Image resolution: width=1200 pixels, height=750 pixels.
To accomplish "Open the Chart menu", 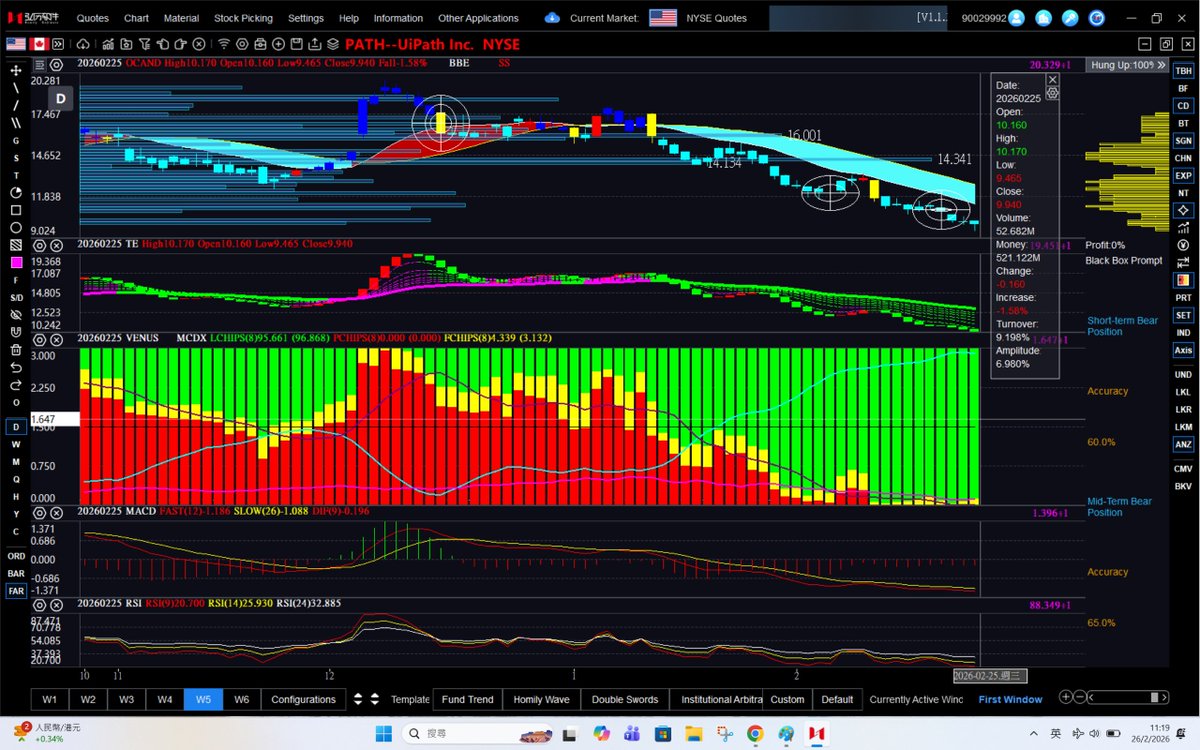I will click(136, 18).
